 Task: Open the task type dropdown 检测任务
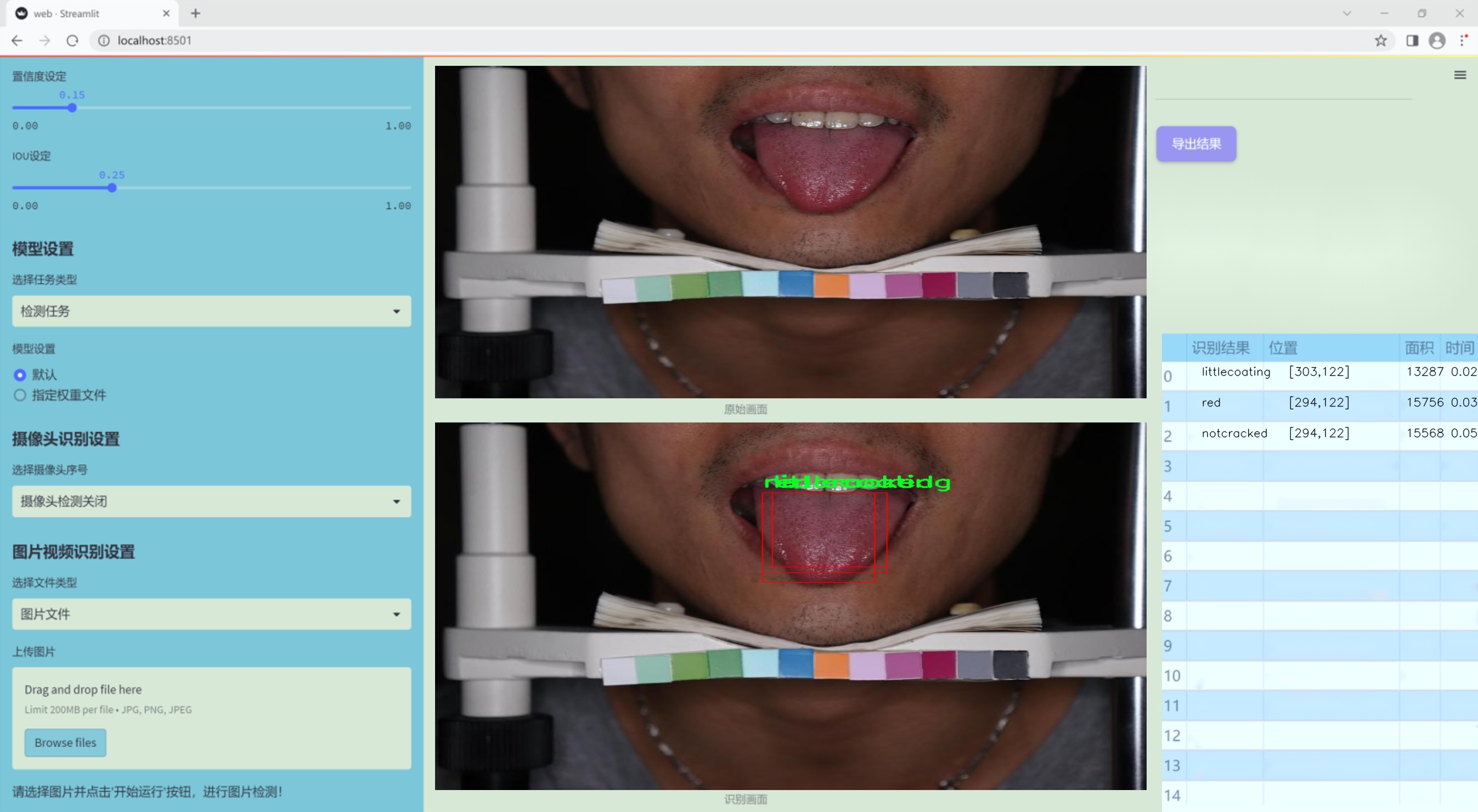tap(212, 311)
